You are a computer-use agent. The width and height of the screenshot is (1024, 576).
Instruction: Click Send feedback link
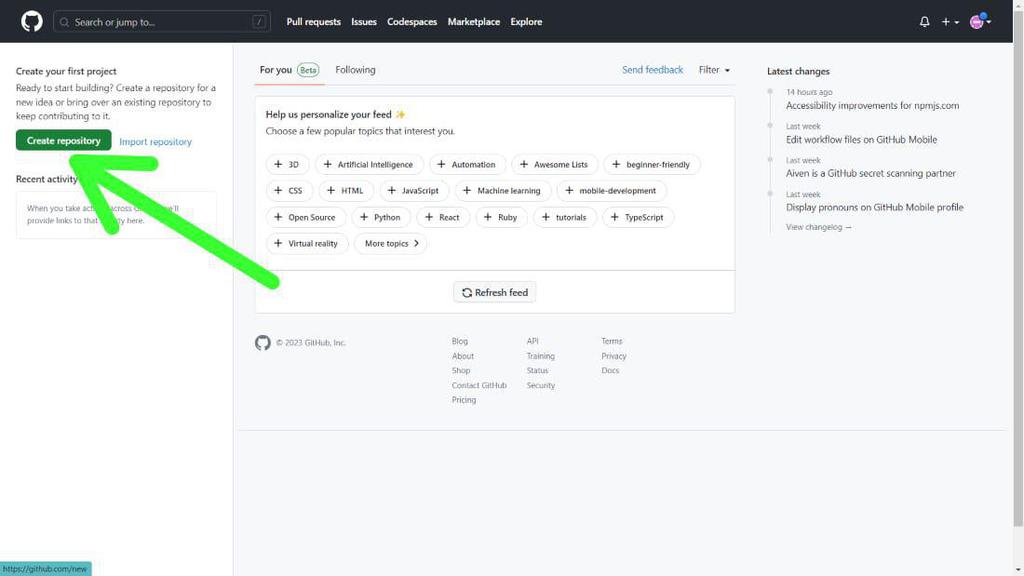[652, 70]
